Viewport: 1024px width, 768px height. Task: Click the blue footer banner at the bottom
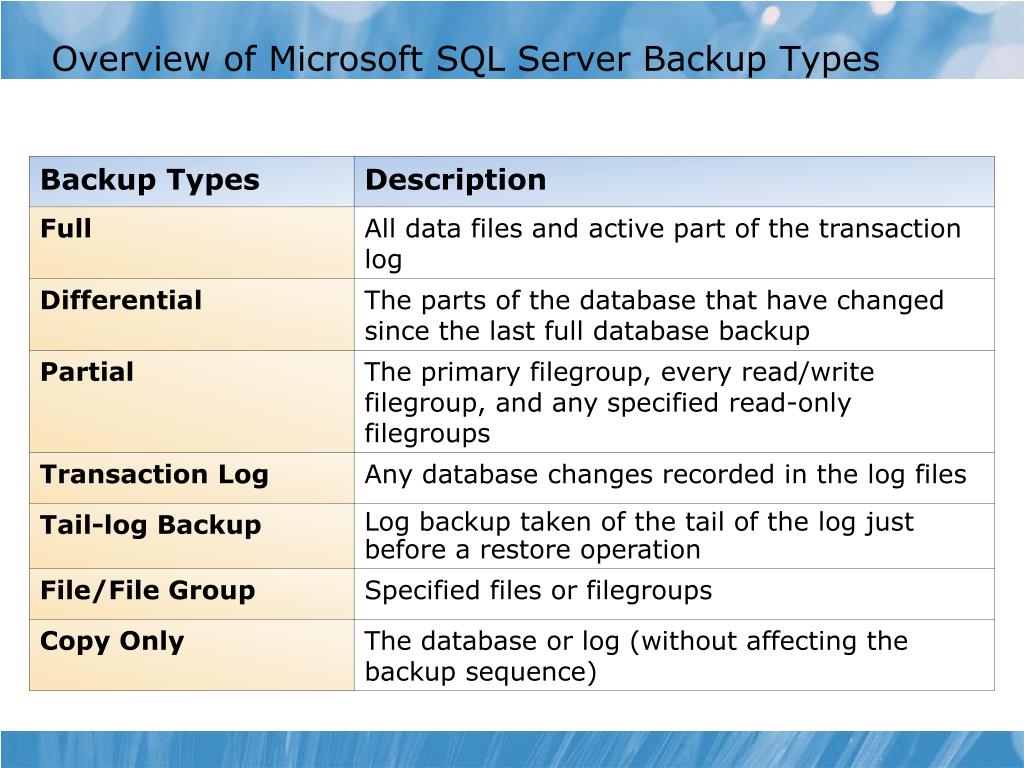pos(512,749)
